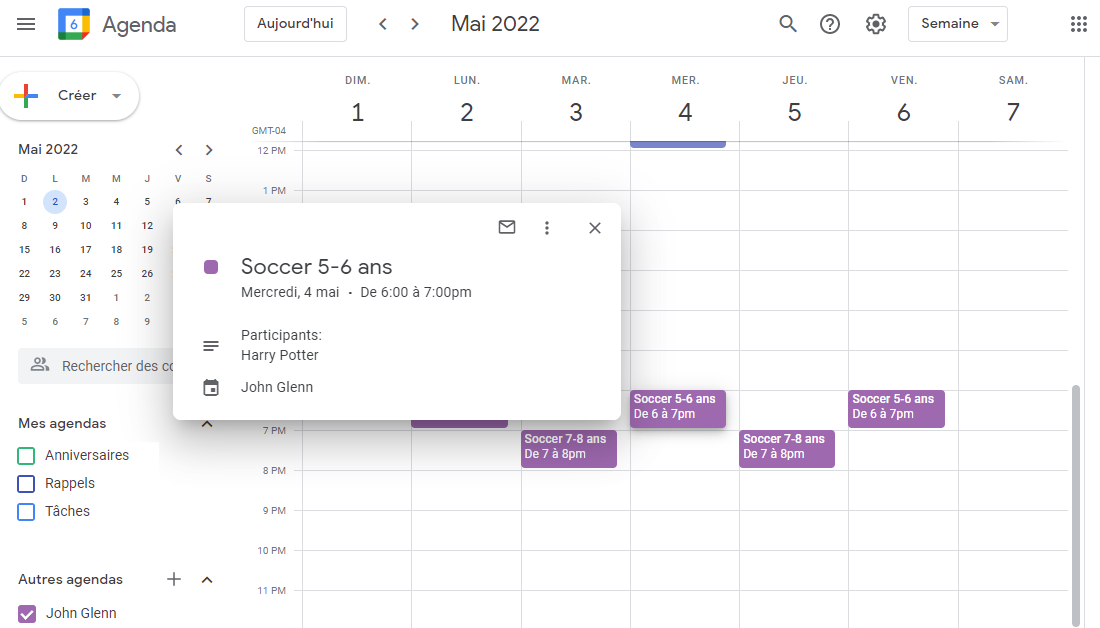Select Tuesday 3 column header
This screenshot has width=1100, height=628.
tap(576, 100)
